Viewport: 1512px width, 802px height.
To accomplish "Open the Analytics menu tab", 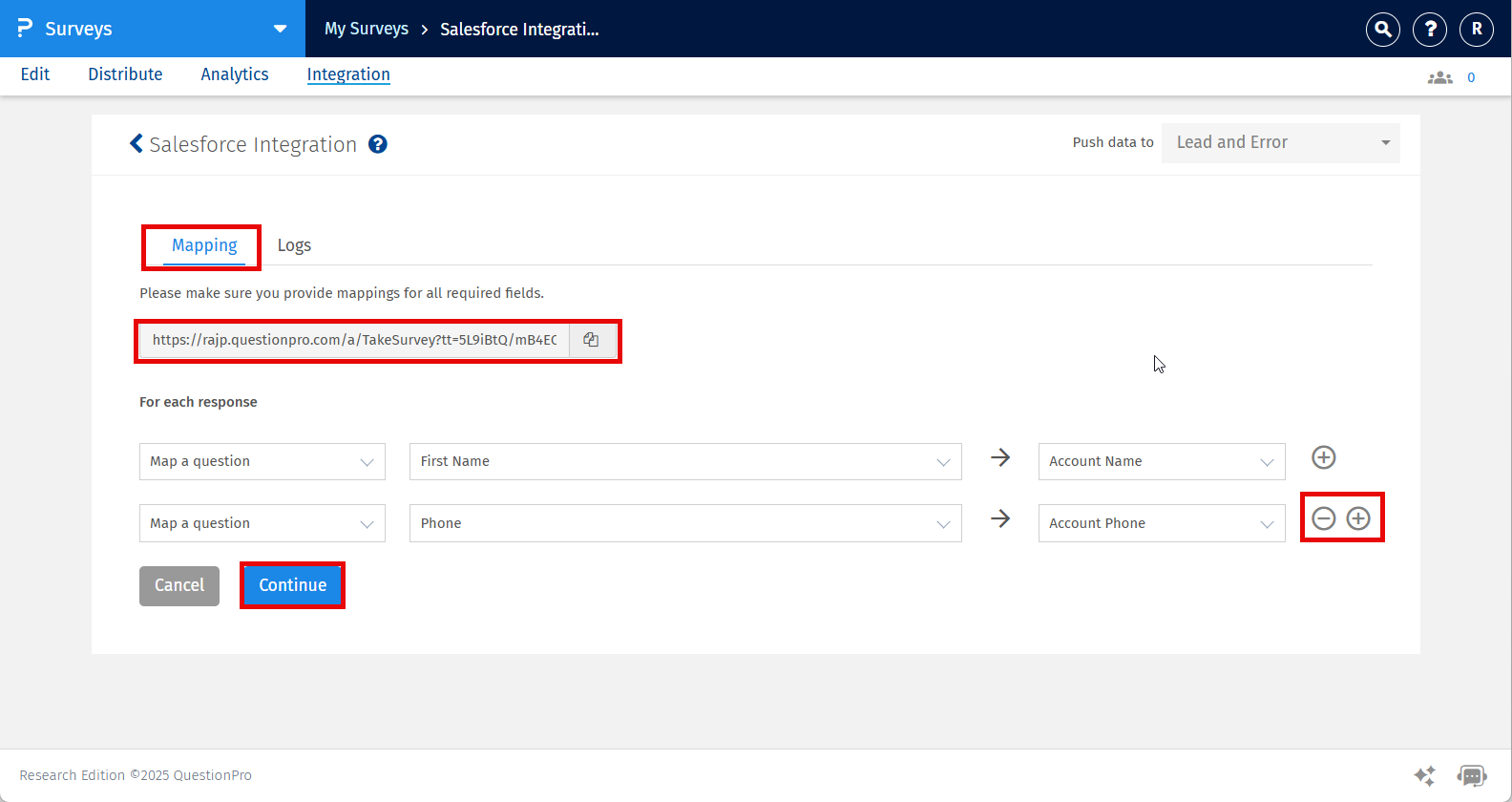I will coord(235,74).
